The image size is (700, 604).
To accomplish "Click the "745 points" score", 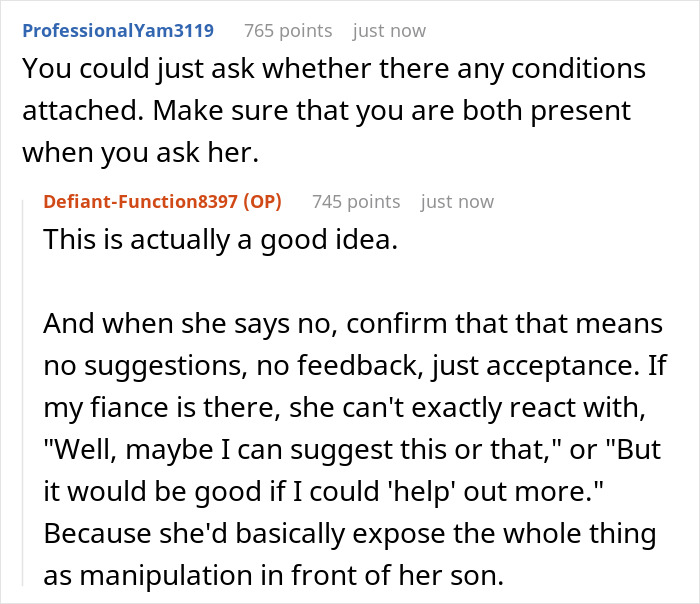I will tap(356, 201).
